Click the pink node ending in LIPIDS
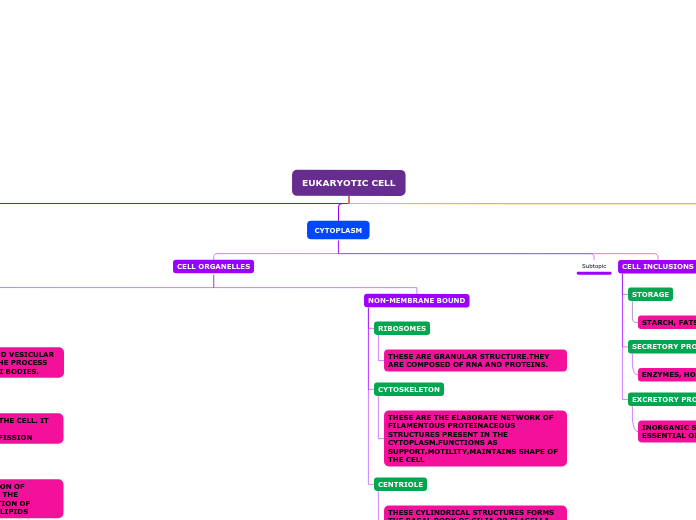The width and height of the screenshot is (696, 520). 31,498
